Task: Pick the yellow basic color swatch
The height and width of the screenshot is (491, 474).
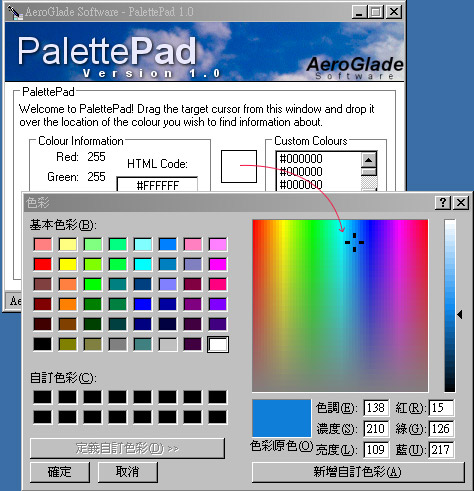Action: click(x=68, y=264)
